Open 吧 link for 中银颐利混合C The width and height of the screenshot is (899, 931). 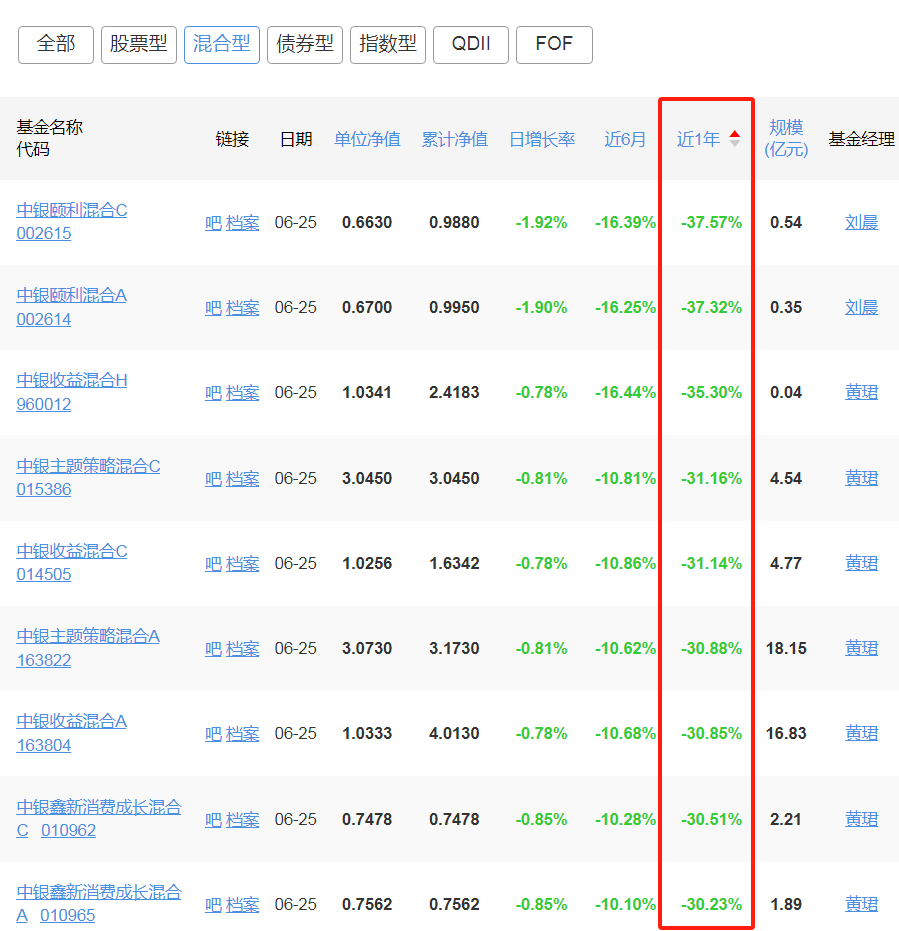point(213,223)
